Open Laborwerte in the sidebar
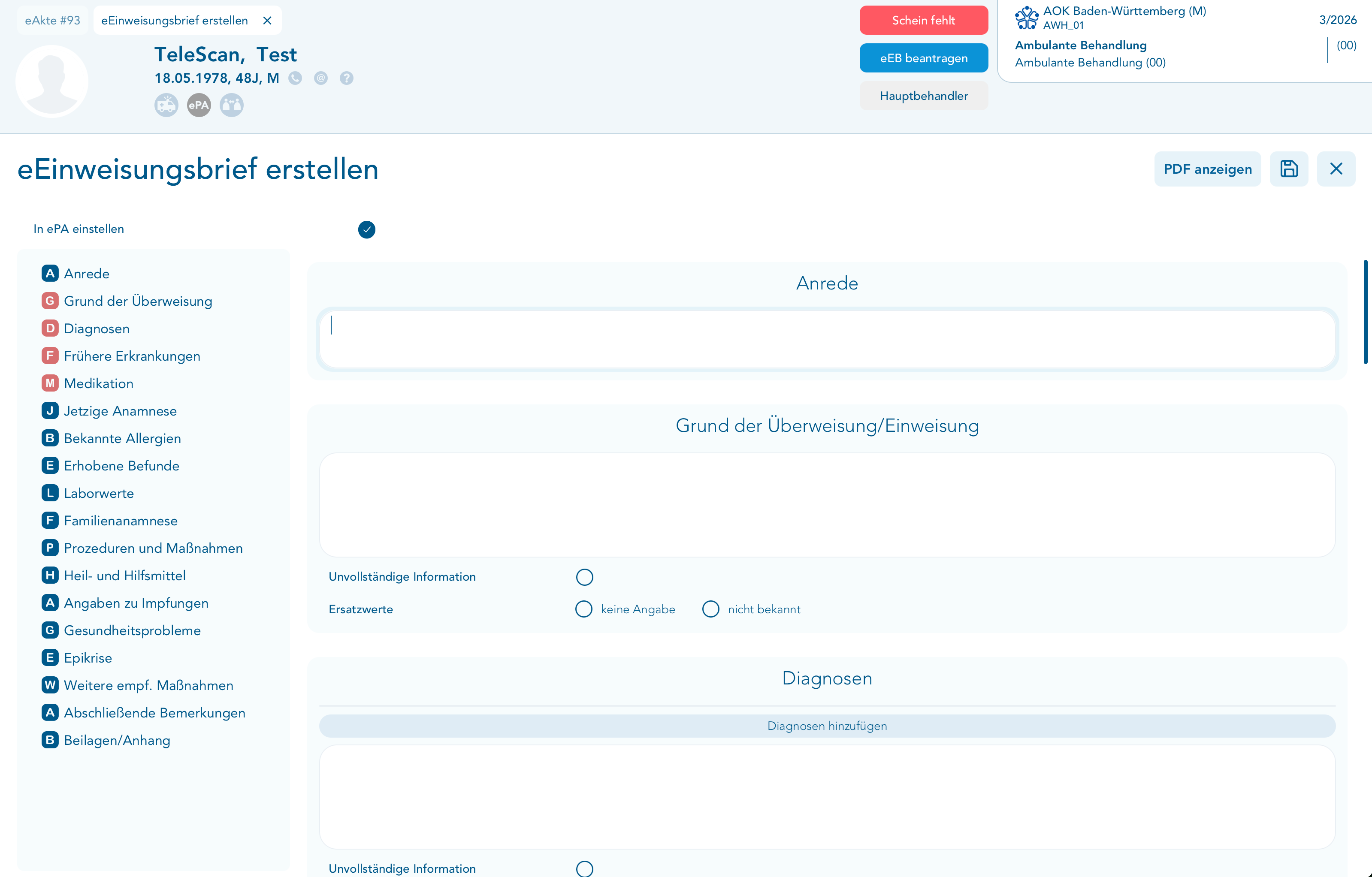1372x877 pixels. (88, 493)
